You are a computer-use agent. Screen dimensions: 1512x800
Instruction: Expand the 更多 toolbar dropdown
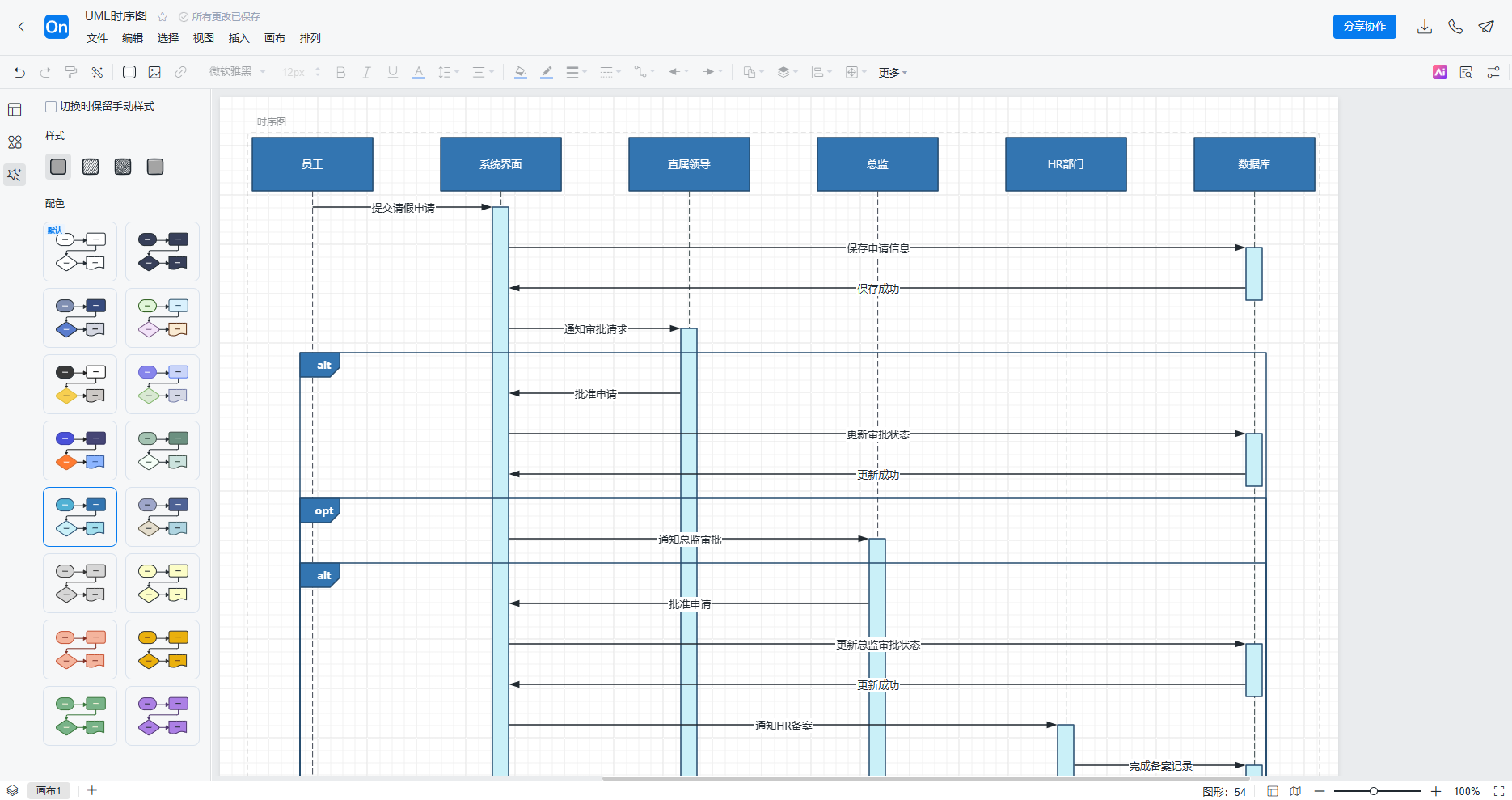(893, 73)
